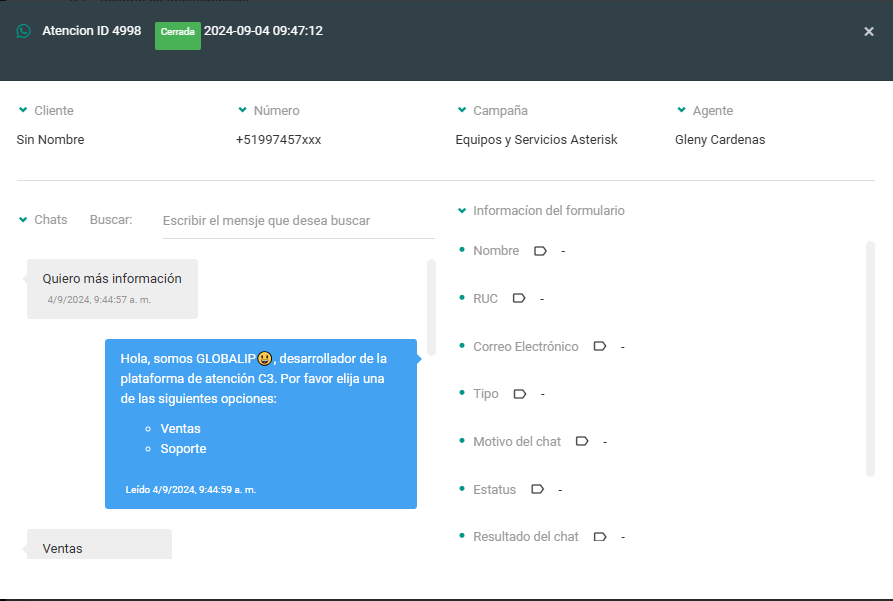This screenshot has height=601, width=893.
Task: Click the 'Atencion ID 4998' title
Action: coord(92,31)
